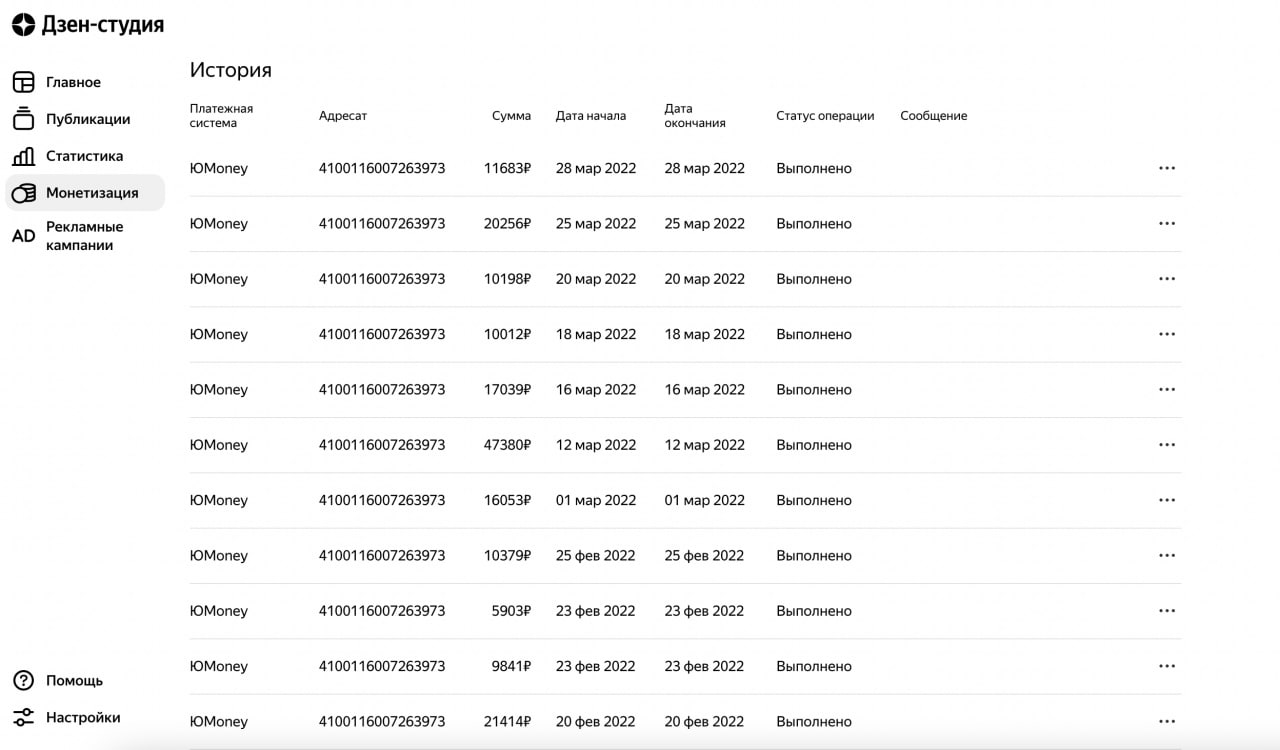1280x750 pixels.
Task: Go to the Публикации section
Action: (x=88, y=119)
